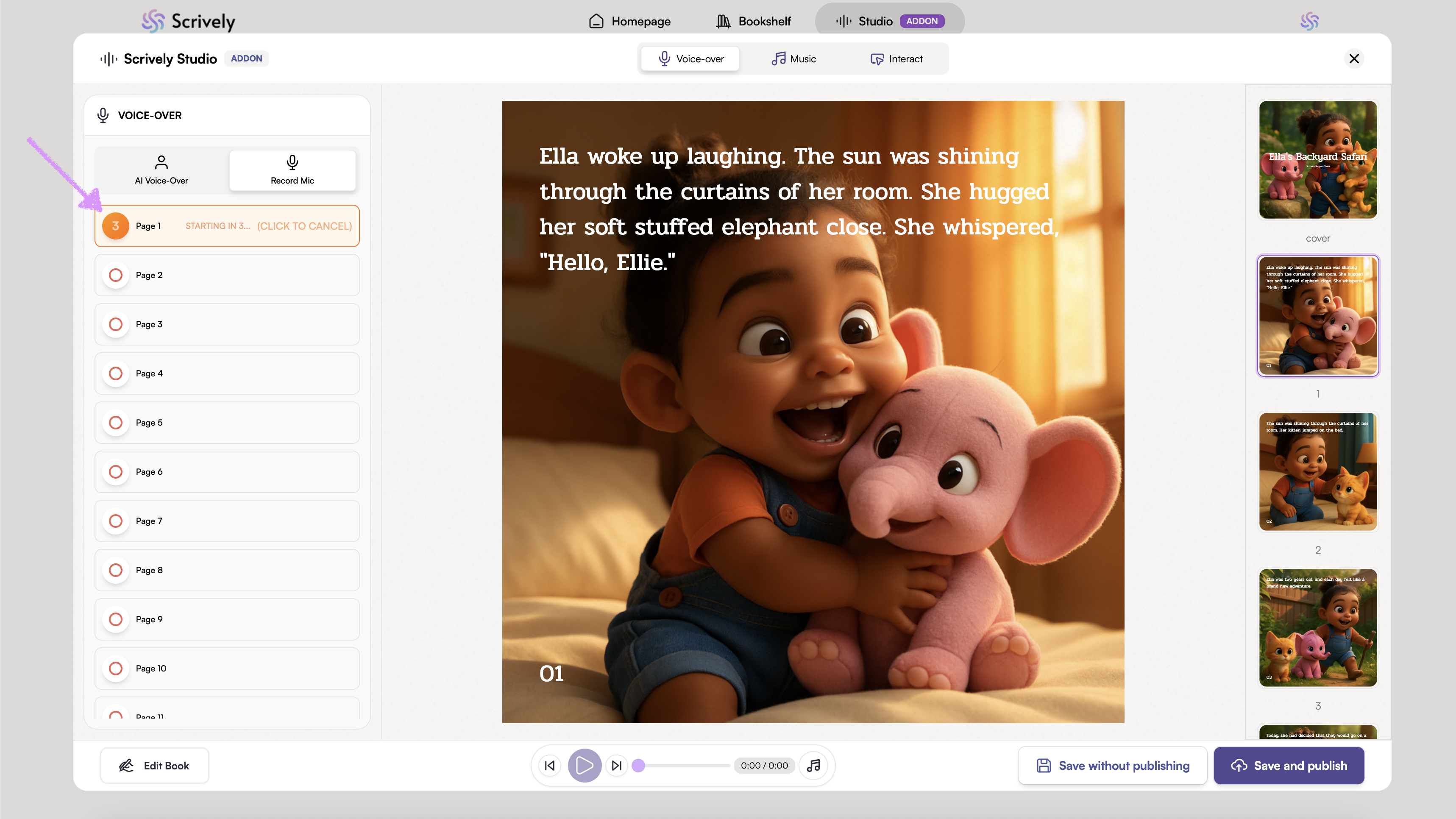This screenshot has height=819, width=1456.
Task: Cancel the Page 1 recording countdown
Action: pyautogui.click(x=304, y=226)
